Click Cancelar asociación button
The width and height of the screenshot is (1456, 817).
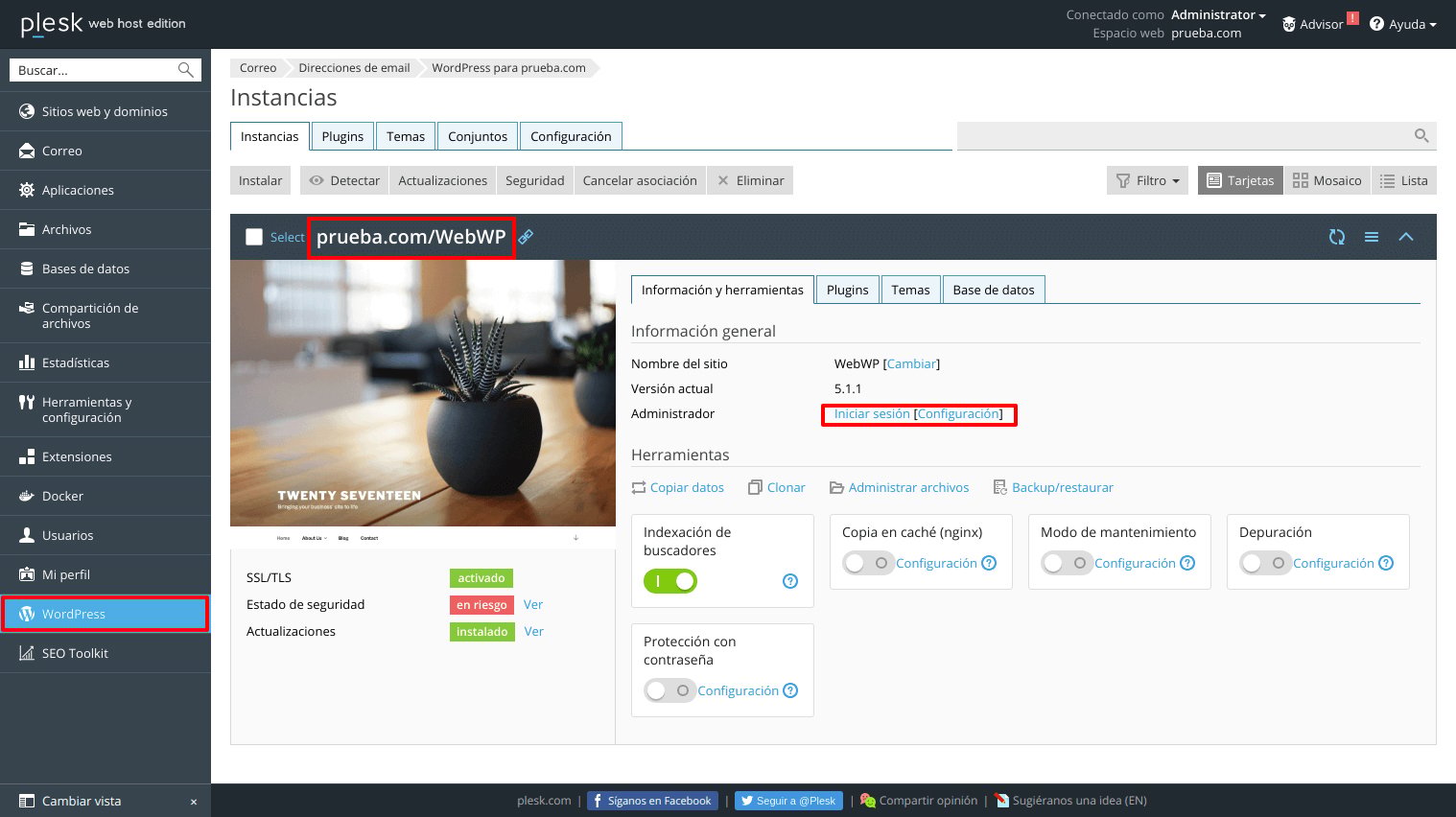pos(640,180)
